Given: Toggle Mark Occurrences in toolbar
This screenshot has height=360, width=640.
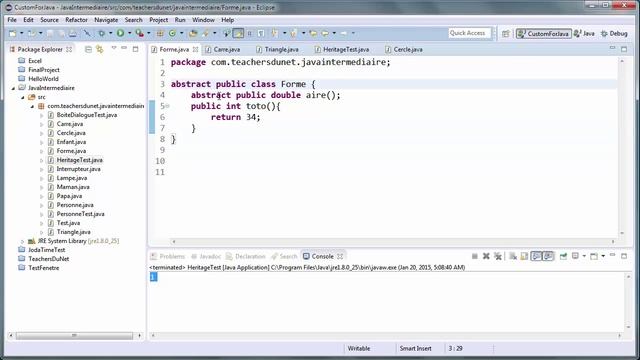Looking at the screenshot, I should pyautogui.click(x=238, y=33).
